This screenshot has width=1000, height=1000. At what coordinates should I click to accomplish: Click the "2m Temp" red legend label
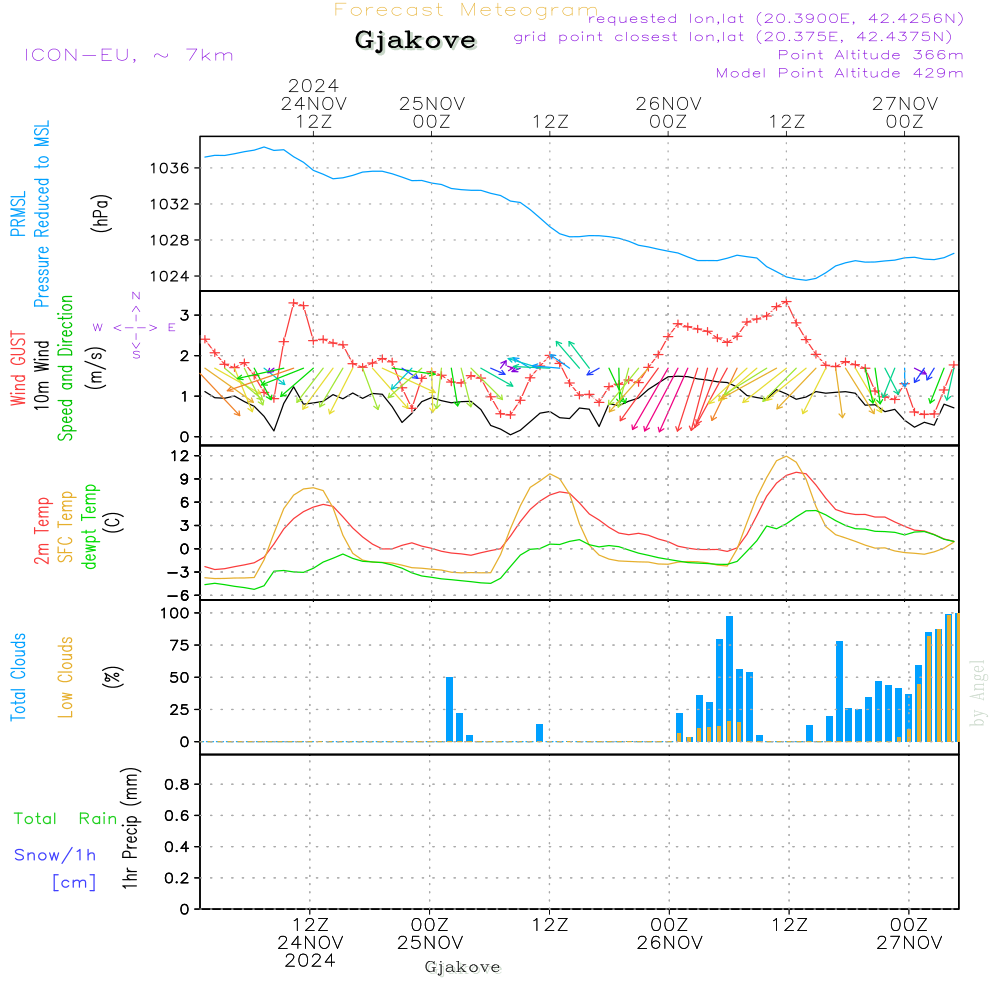pyautogui.click(x=41, y=531)
